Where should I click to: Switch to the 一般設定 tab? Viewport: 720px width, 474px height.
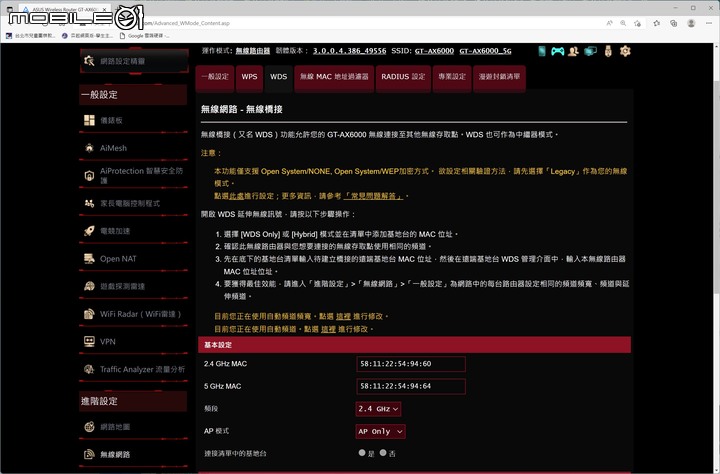(215, 77)
